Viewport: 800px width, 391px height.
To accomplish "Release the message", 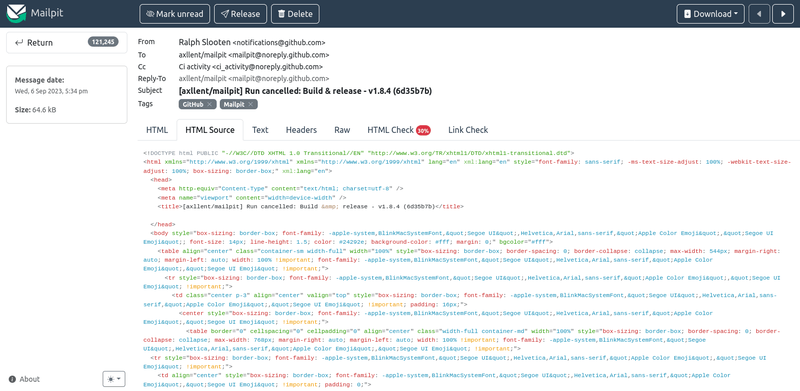I will (x=240, y=14).
